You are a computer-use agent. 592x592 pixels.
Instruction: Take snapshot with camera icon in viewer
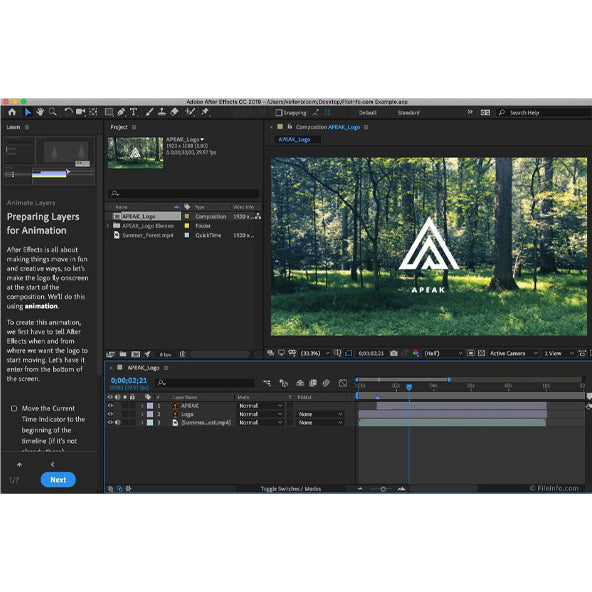coord(394,353)
